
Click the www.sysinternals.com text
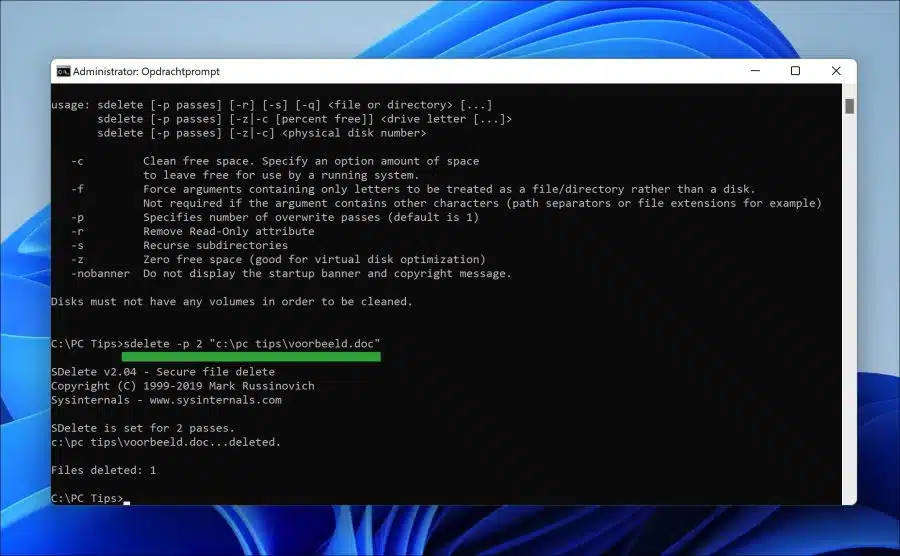coord(215,400)
